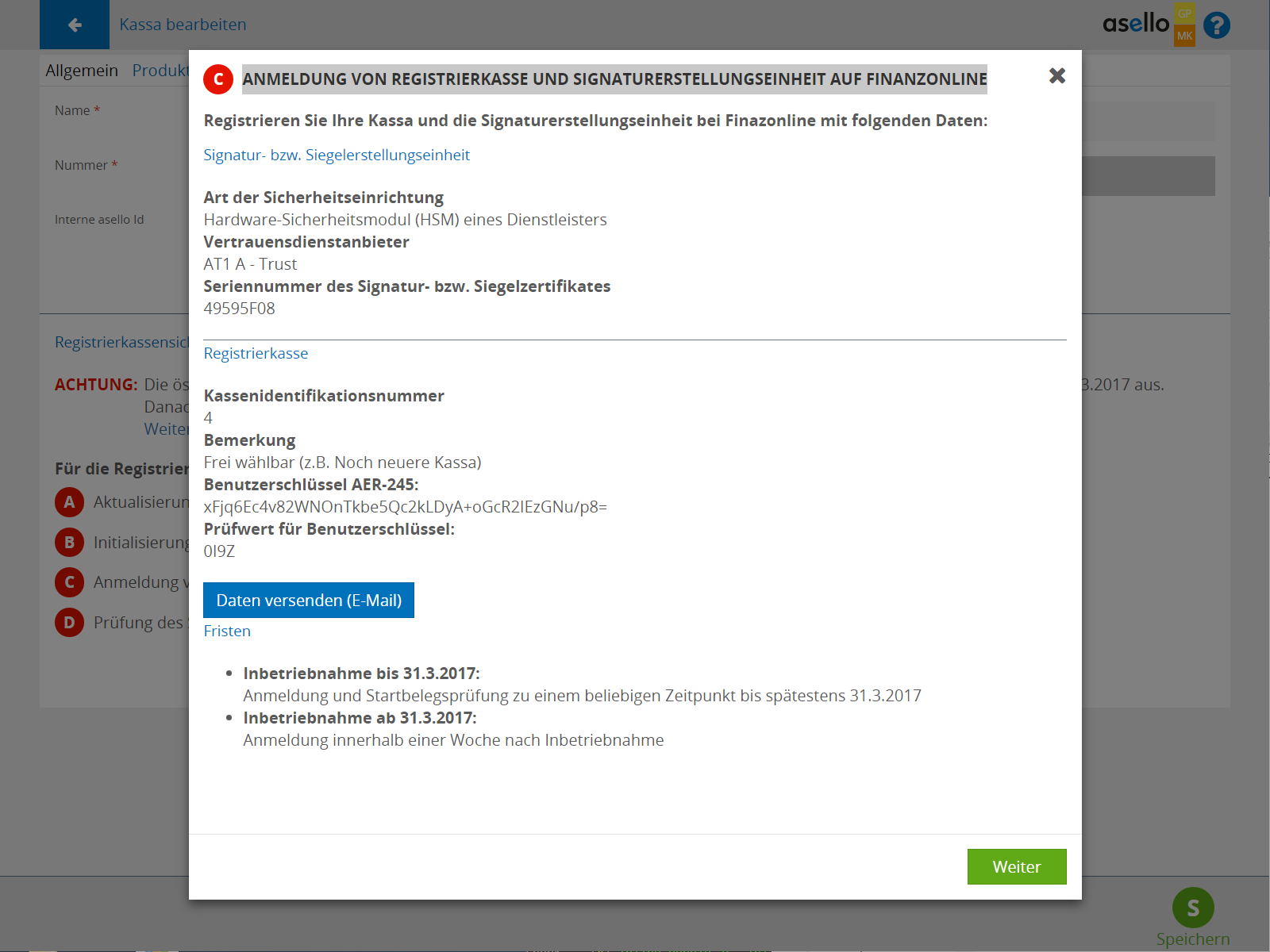Click the green S save icon
1270x952 pixels.
pos(1192,908)
